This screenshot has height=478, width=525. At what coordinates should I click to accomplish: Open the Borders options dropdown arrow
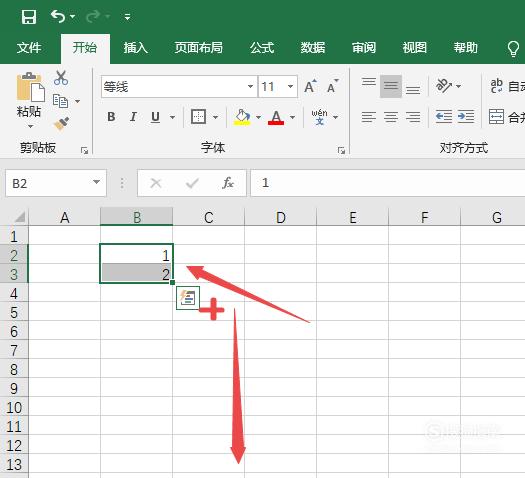(x=216, y=117)
